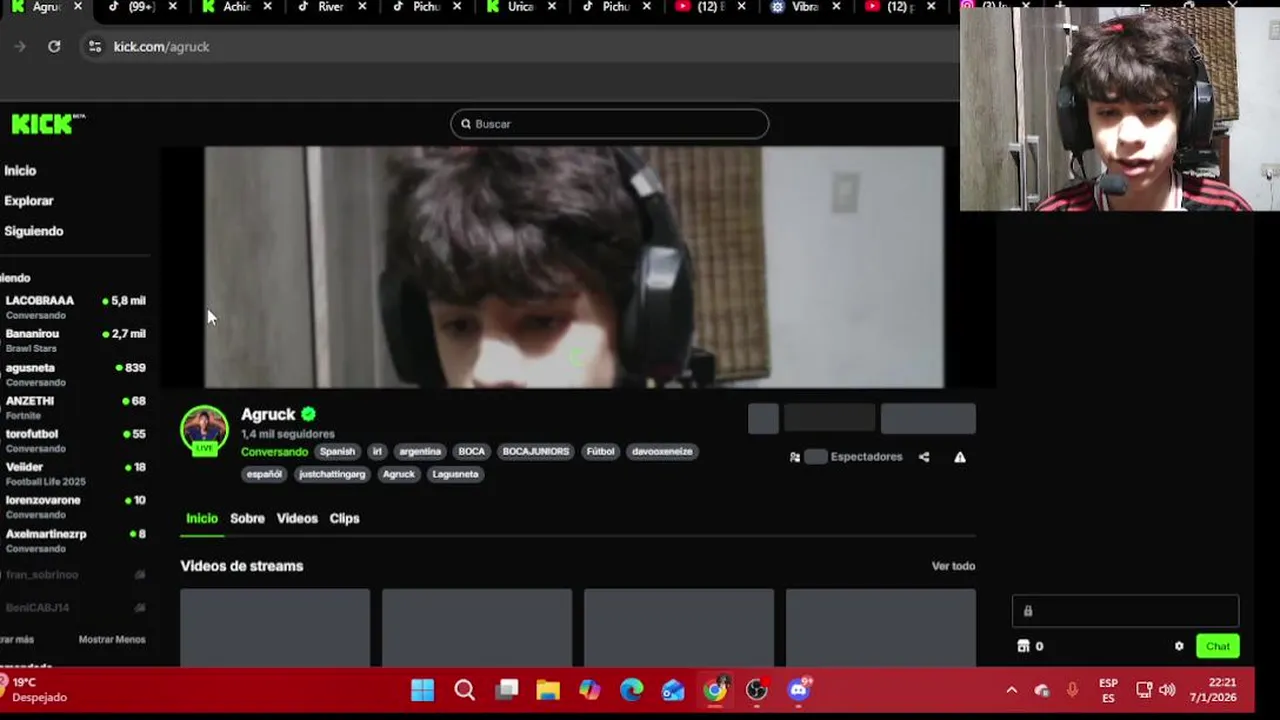Open the Clips channel tab
Viewport: 1280px width, 720px height.
pos(344,518)
